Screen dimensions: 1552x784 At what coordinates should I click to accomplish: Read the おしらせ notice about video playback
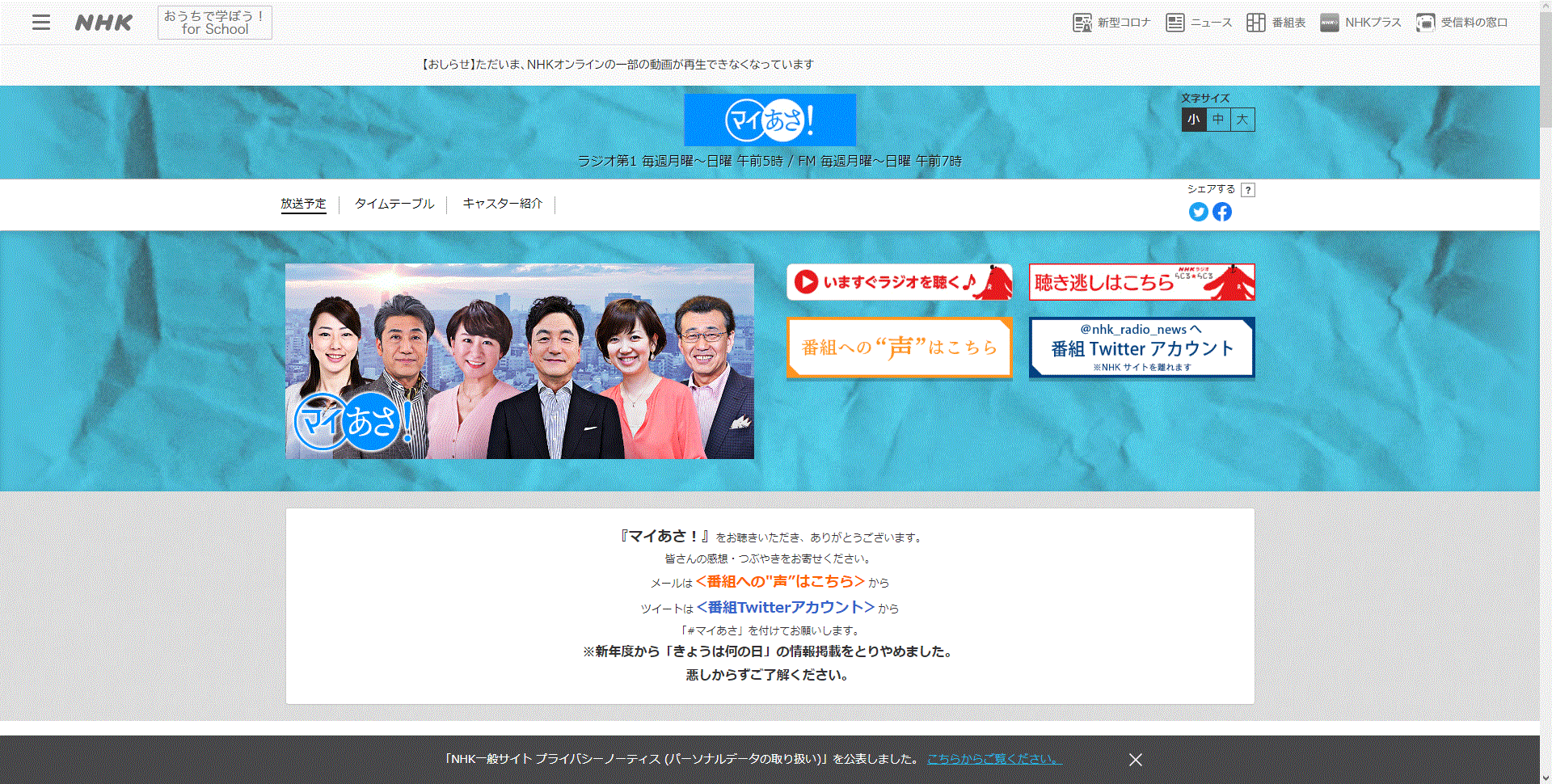pyautogui.click(x=618, y=65)
